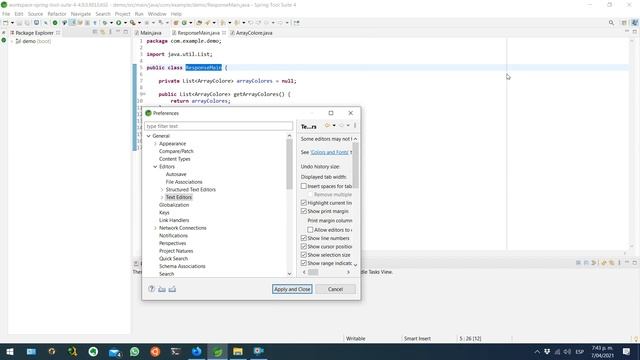This screenshot has height=360, width=640.
Task: Open the back history dropdown in Preferences
Action: [x=334, y=126]
